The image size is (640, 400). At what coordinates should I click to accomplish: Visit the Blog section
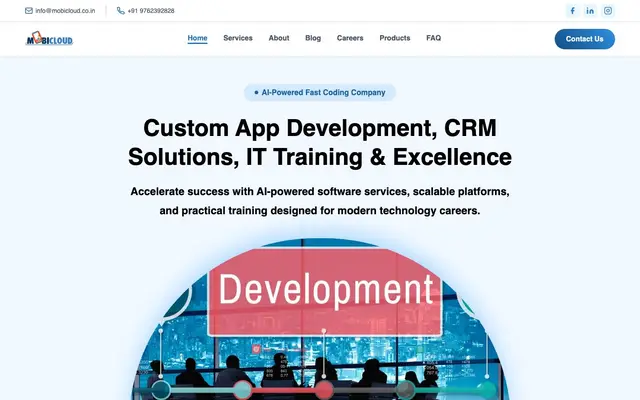coord(313,38)
